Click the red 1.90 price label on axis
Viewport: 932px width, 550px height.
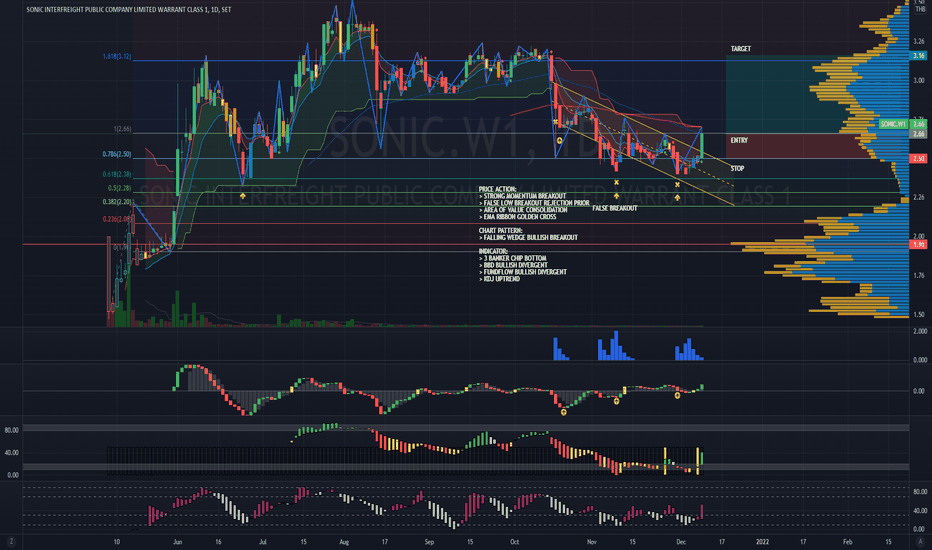[919, 244]
